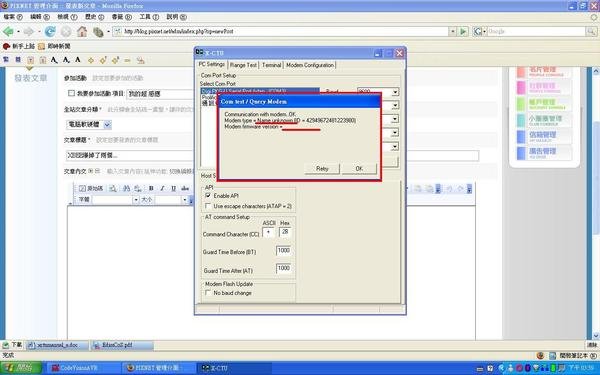
Task: Click the Firefox forward arrow
Action: pos(29,31)
